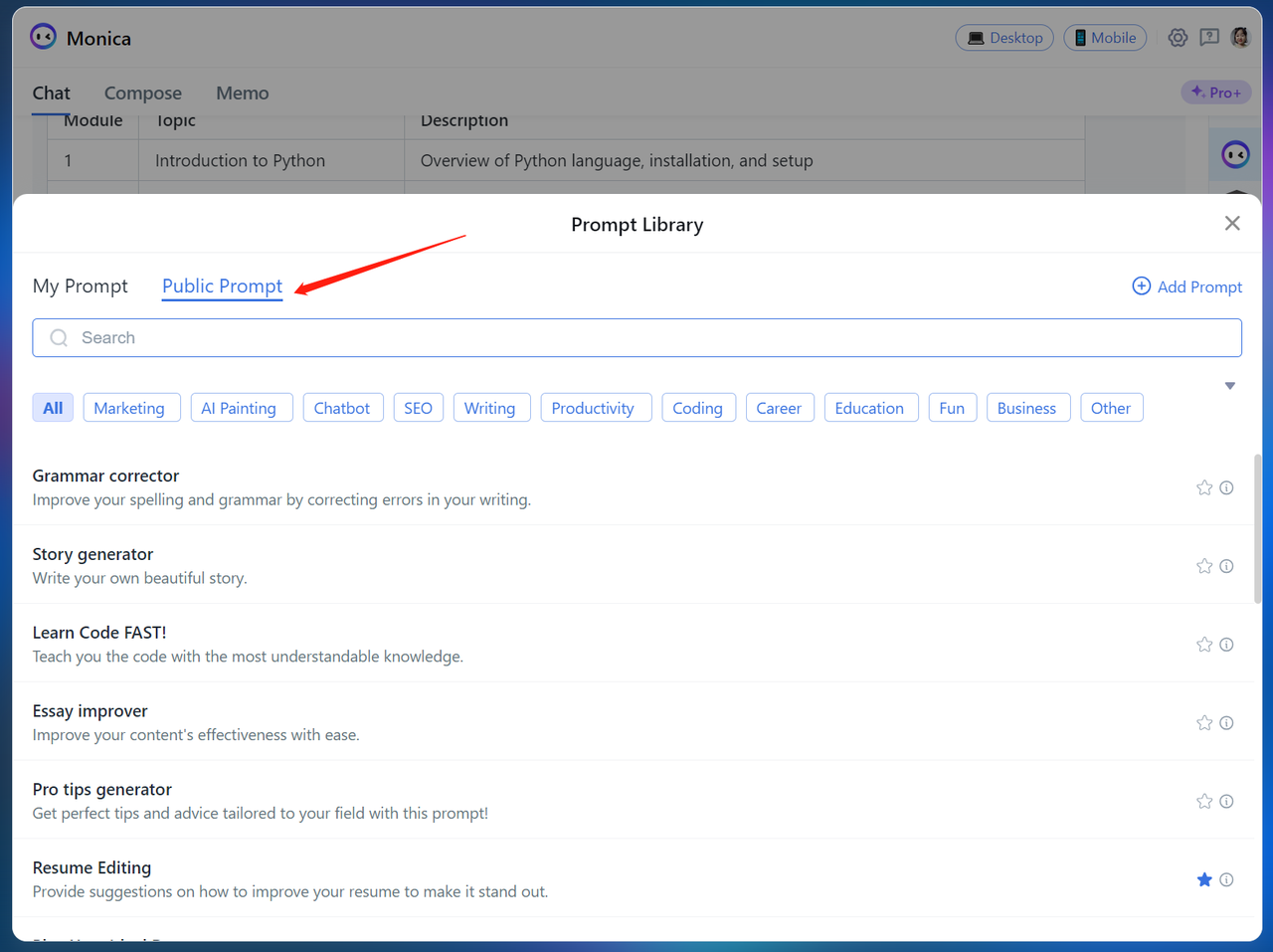Star the Story generator prompt
Viewport: 1273px width, 952px height.
tap(1204, 566)
